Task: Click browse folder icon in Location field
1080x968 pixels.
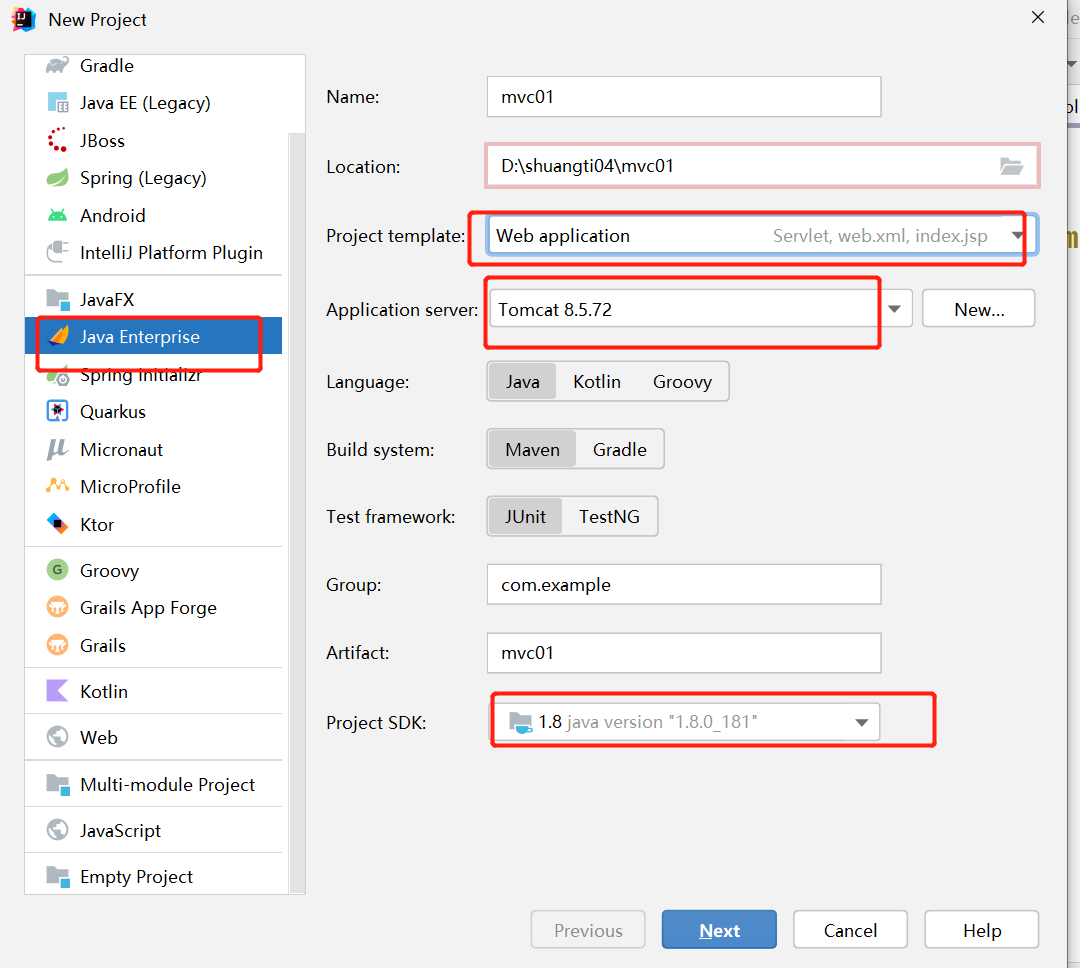Action: click(x=1012, y=166)
